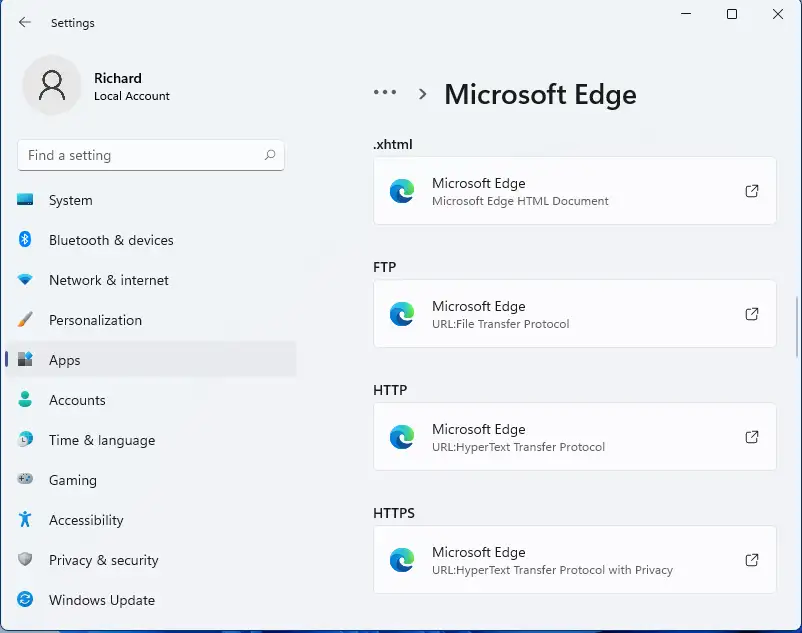Viewport: 802px width, 633px height.
Task: Open the external link icon for HTTPS default
Action: pyautogui.click(x=751, y=560)
